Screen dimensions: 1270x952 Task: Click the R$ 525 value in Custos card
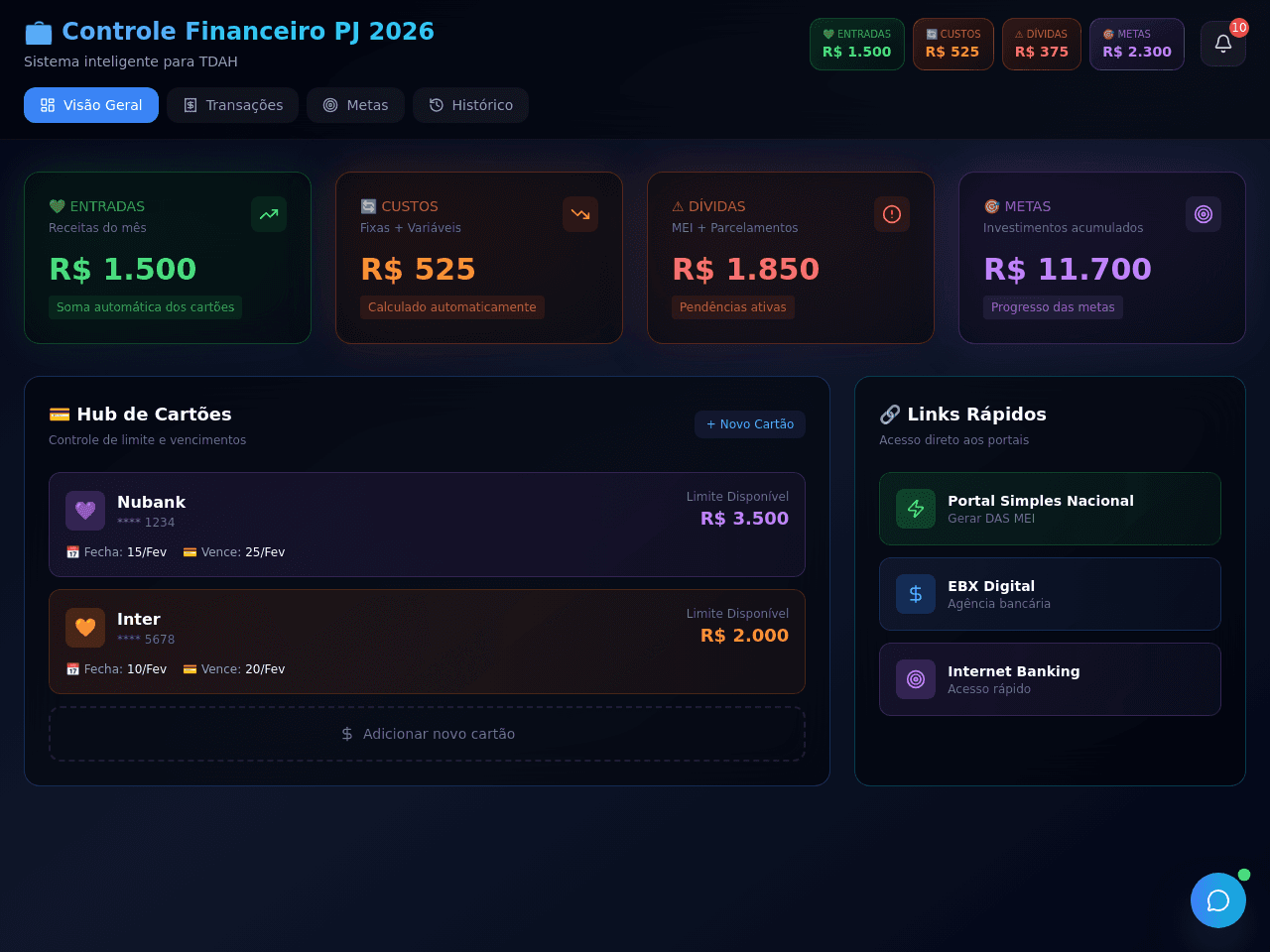[418, 269]
